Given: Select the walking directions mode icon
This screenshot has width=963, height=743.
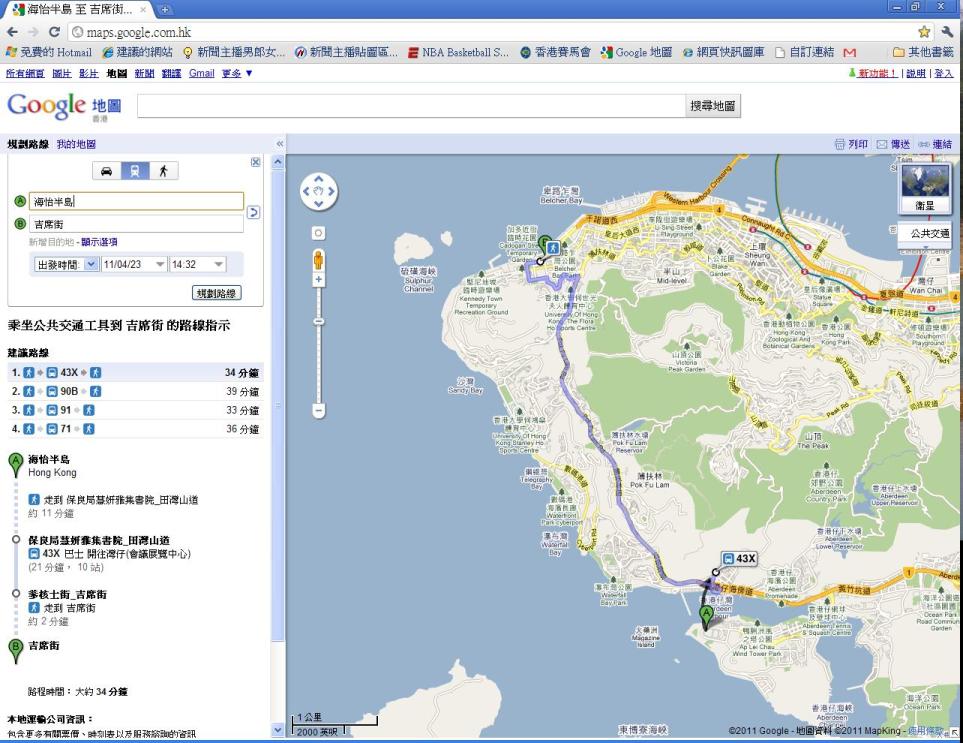Looking at the screenshot, I should point(163,171).
